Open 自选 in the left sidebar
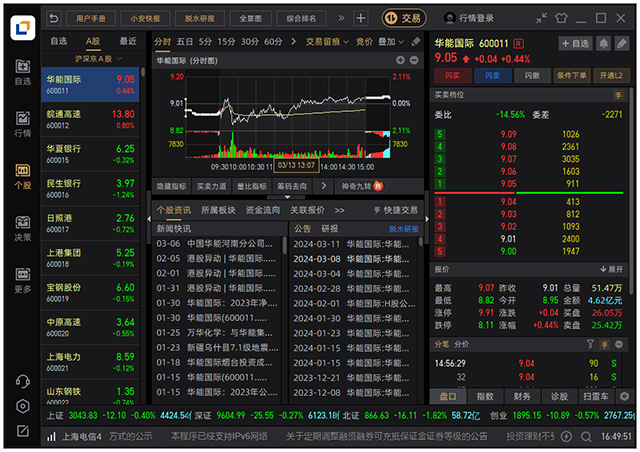Viewport: 640px width, 452px height. pos(23,72)
